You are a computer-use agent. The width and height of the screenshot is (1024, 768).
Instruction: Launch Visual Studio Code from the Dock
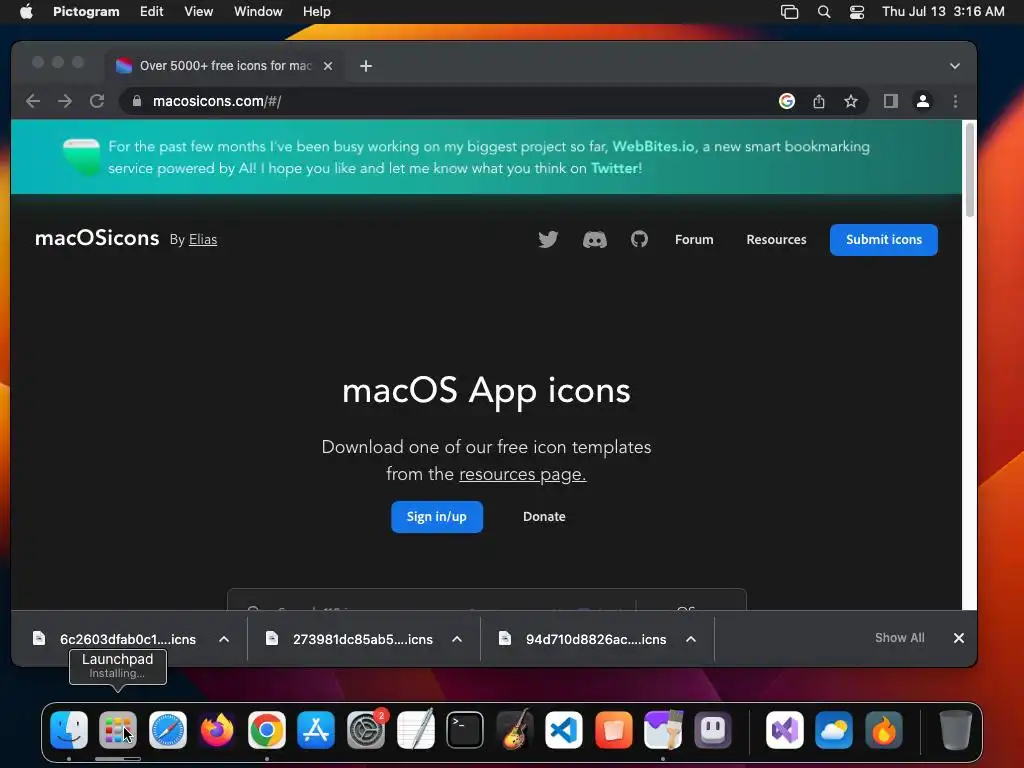click(564, 730)
